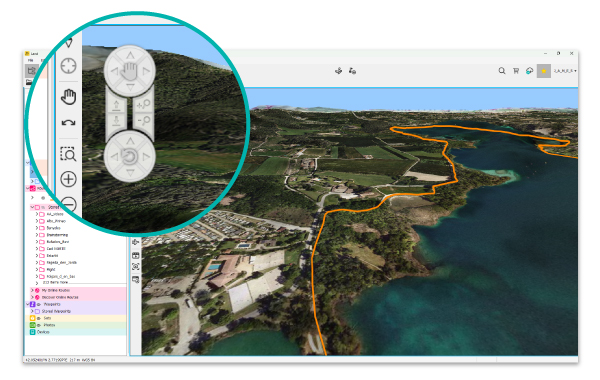
Task: Click the 3D zoom-out magnifier control
Action: pyautogui.click(x=144, y=122)
